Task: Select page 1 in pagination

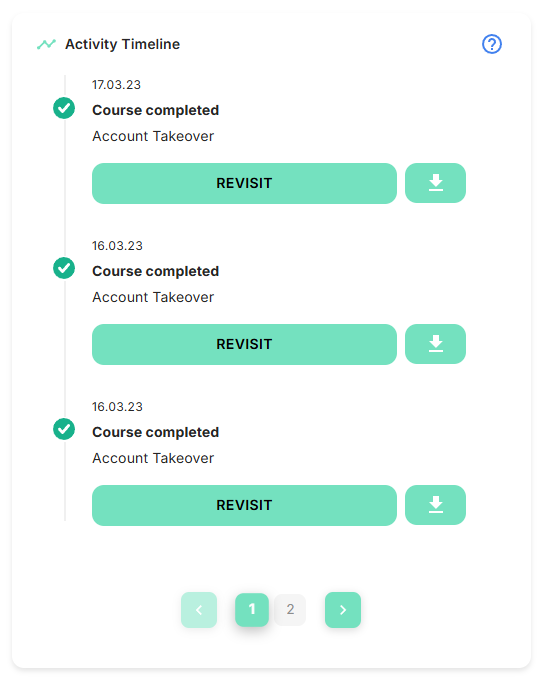Action: (252, 609)
